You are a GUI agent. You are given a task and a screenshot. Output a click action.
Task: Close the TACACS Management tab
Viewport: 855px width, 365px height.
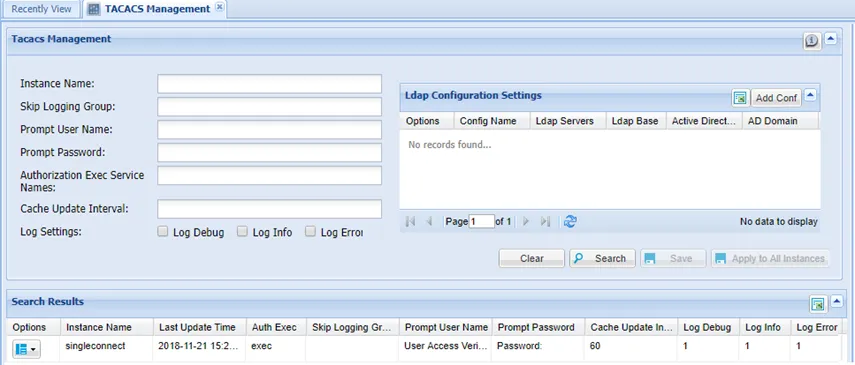(219, 7)
